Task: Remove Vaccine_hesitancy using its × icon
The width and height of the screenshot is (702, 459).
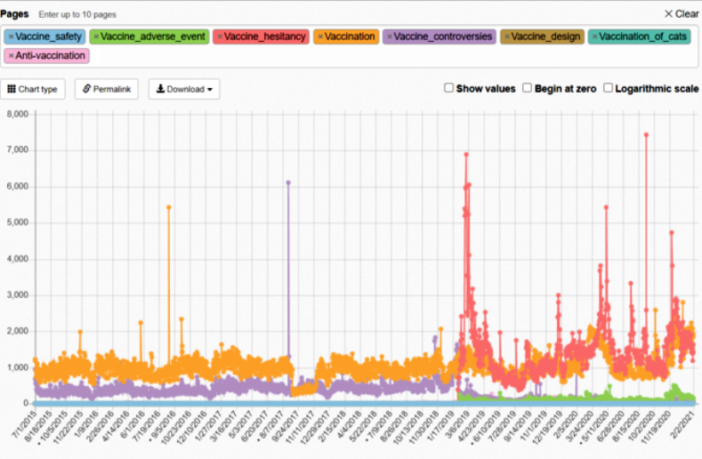Action: [220, 37]
